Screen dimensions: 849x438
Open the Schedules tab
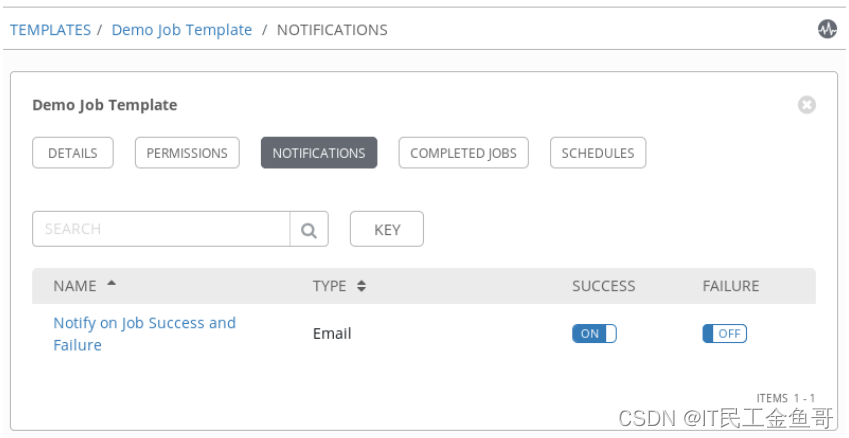click(x=598, y=153)
